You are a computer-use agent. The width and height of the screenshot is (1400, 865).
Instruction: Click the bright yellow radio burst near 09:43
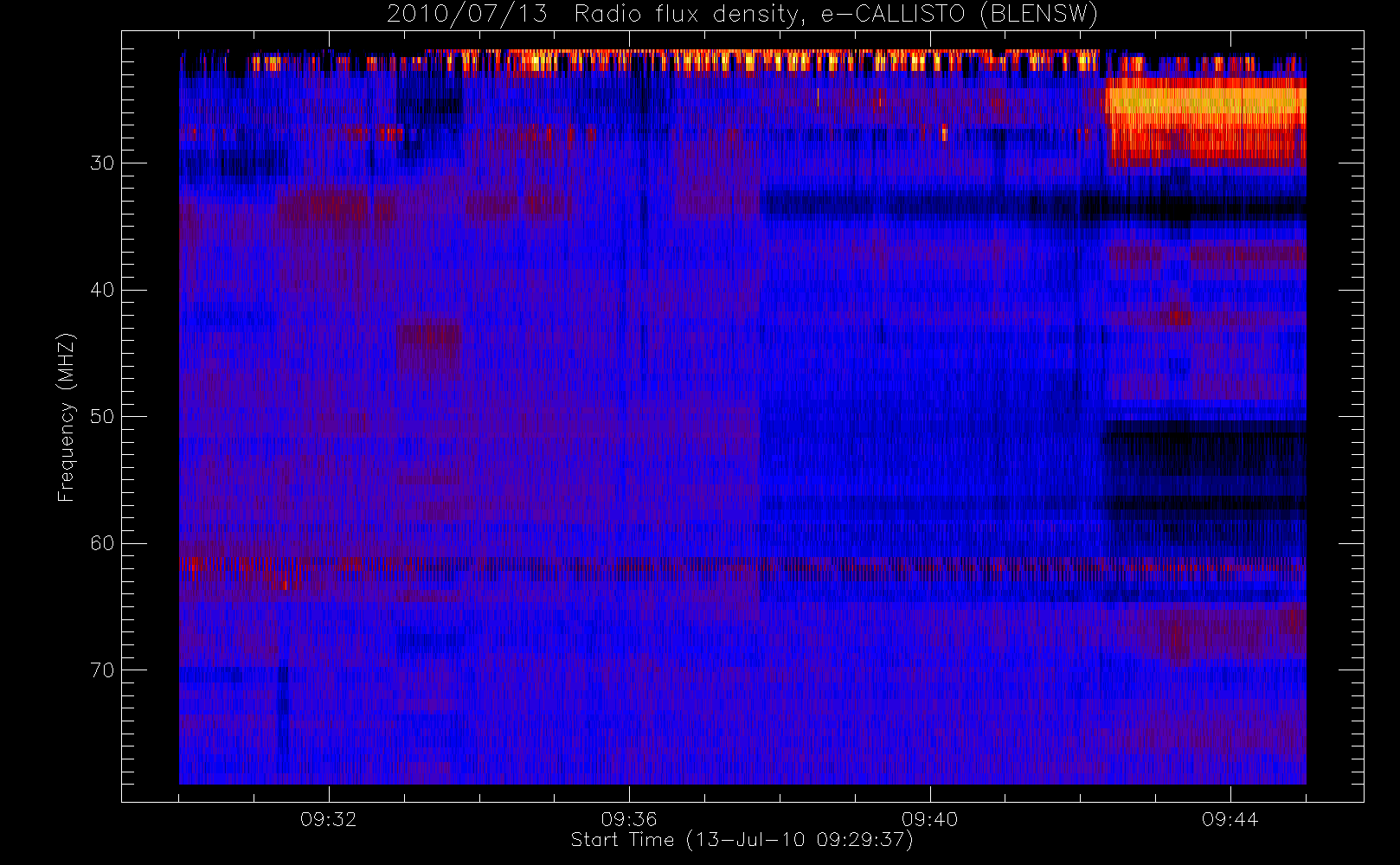[1205, 121]
